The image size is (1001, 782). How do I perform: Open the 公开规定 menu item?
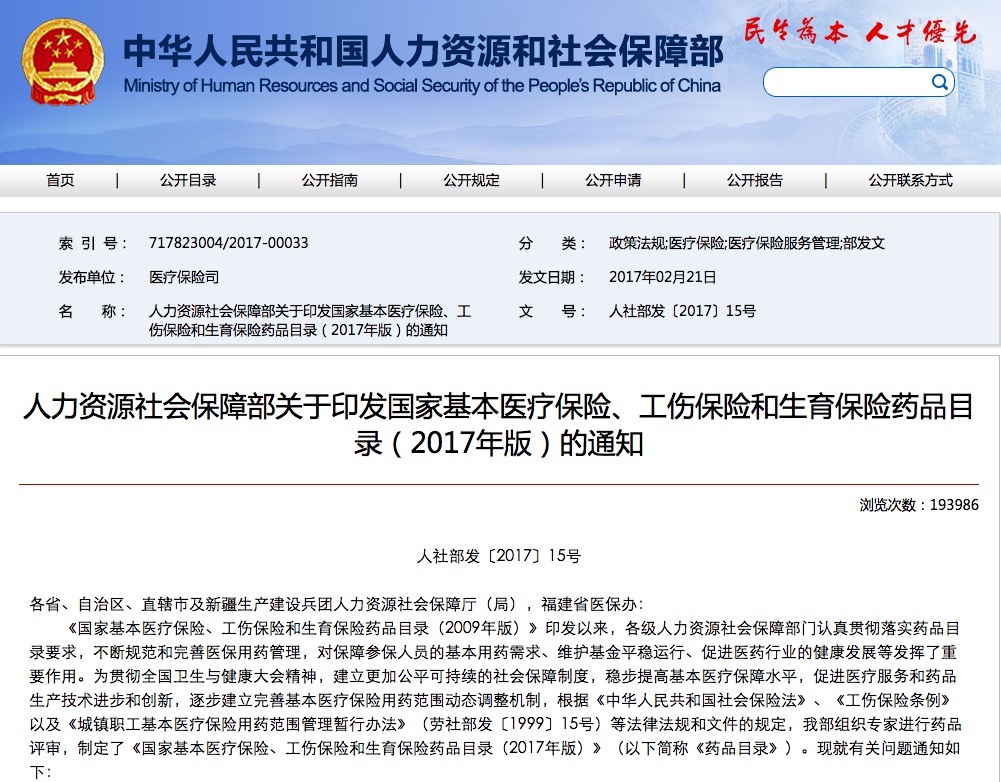471,181
